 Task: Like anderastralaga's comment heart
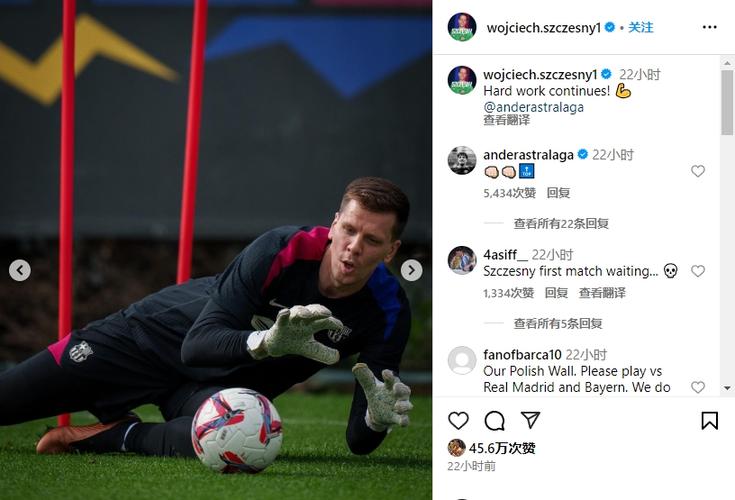[x=698, y=171]
